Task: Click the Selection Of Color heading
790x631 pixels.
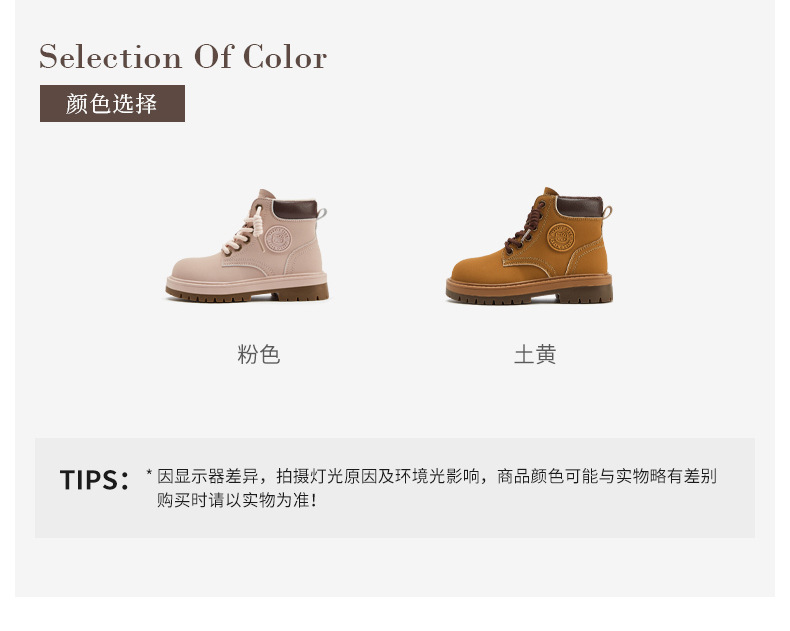Action: click(183, 57)
